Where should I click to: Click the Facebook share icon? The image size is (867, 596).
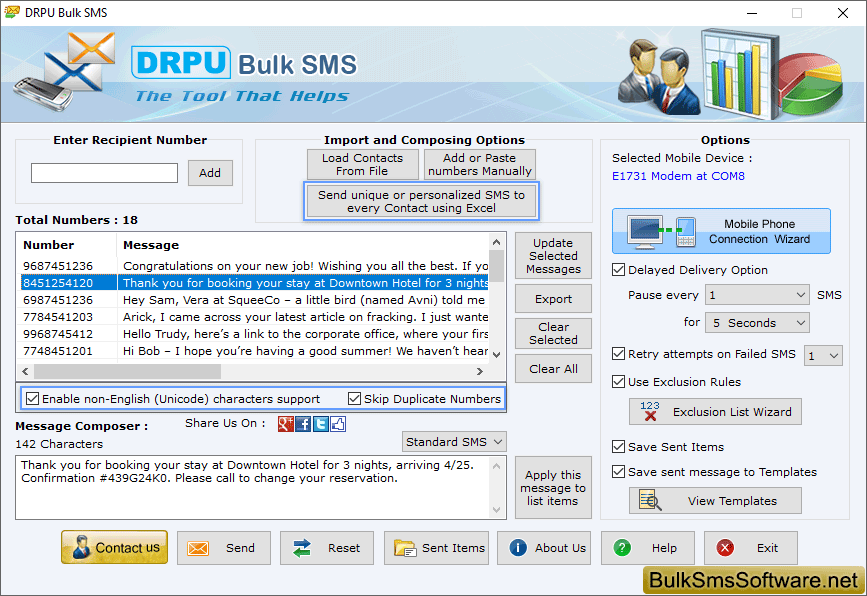(303, 424)
